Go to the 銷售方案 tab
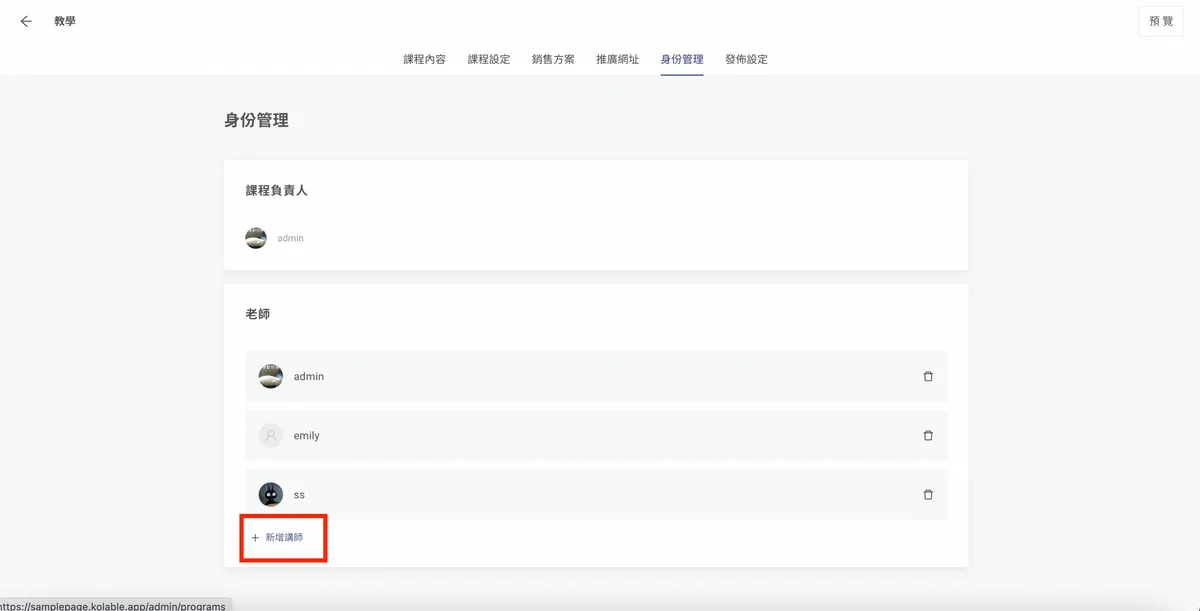This screenshot has width=1200, height=611. pos(553,60)
